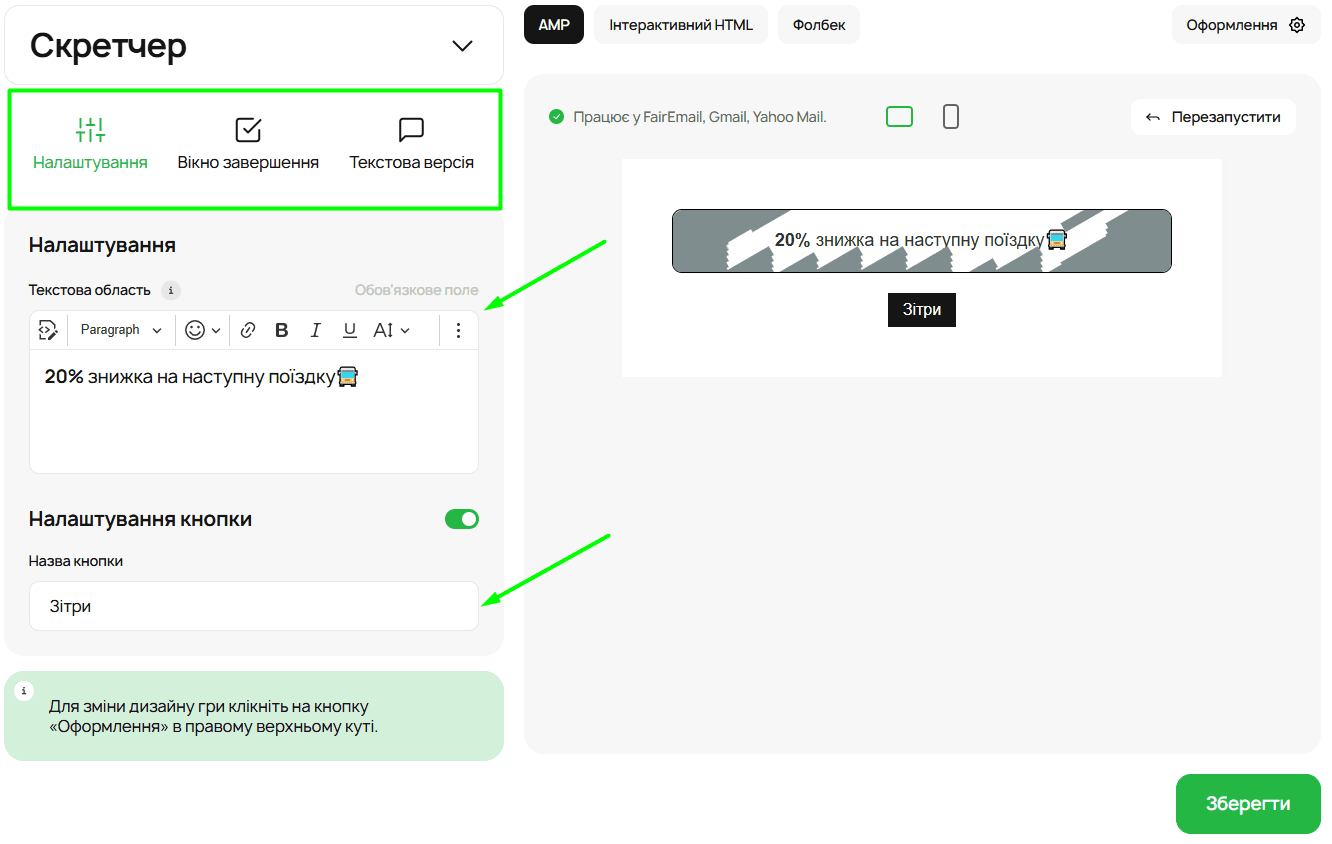Underline the selected text
The image size is (1332, 844).
349,330
